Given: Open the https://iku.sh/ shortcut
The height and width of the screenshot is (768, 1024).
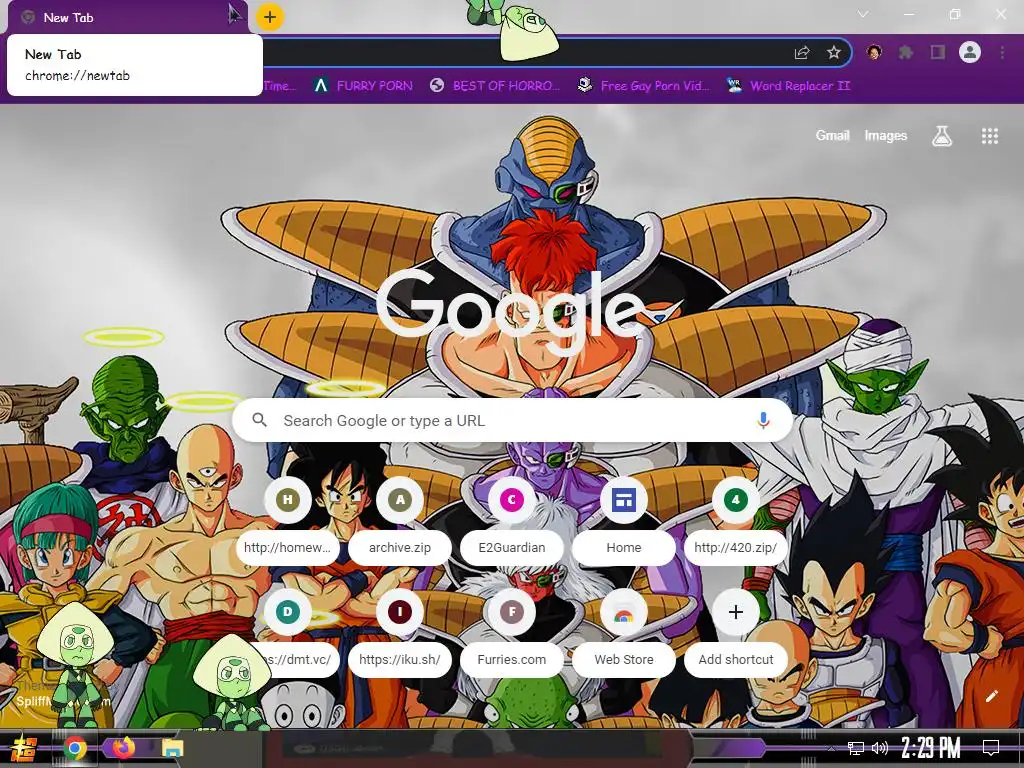Looking at the screenshot, I should 400,632.
